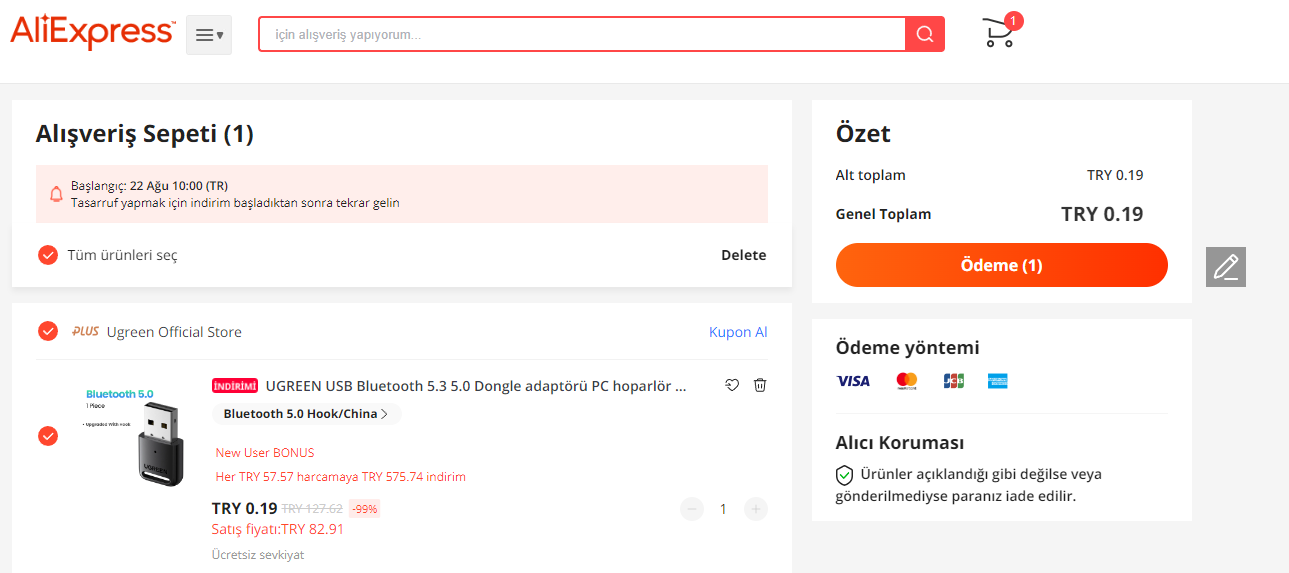Click the 'Ödeme (1)' checkout button

point(1001,265)
